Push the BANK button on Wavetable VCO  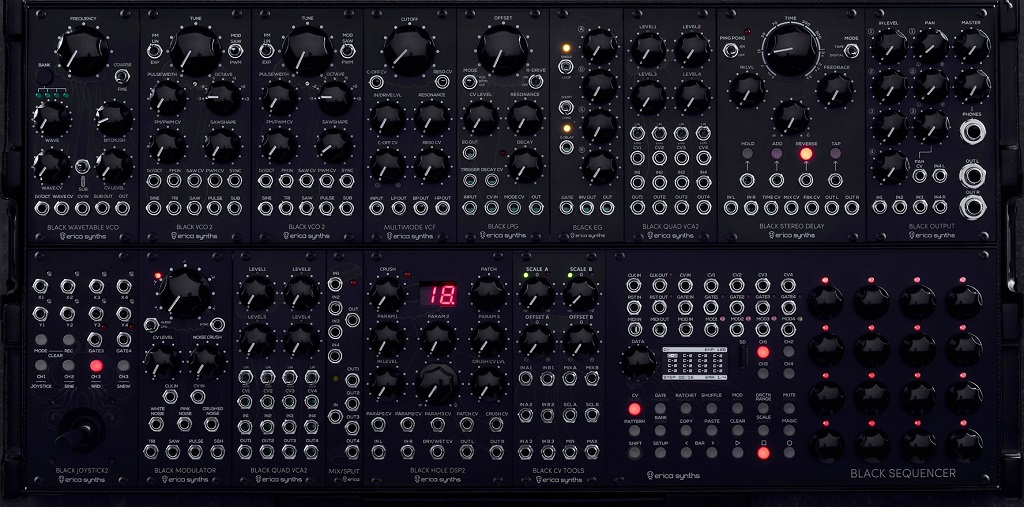click(44, 76)
